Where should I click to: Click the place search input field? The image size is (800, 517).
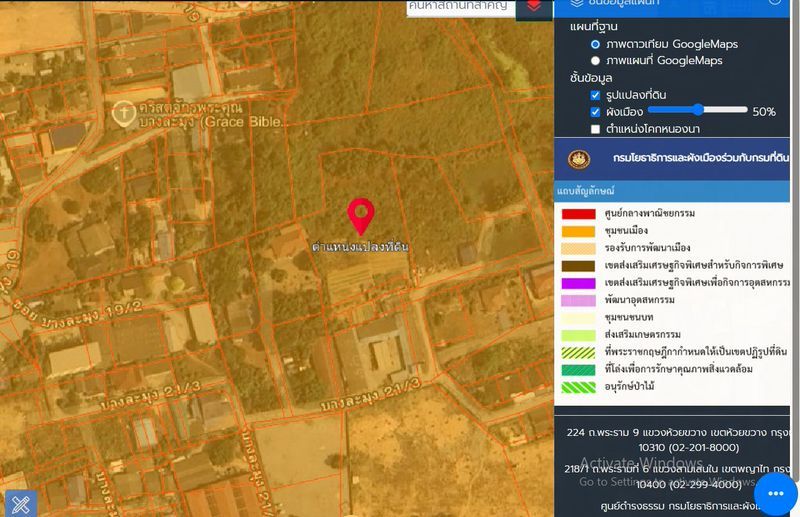[x=460, y=7]
